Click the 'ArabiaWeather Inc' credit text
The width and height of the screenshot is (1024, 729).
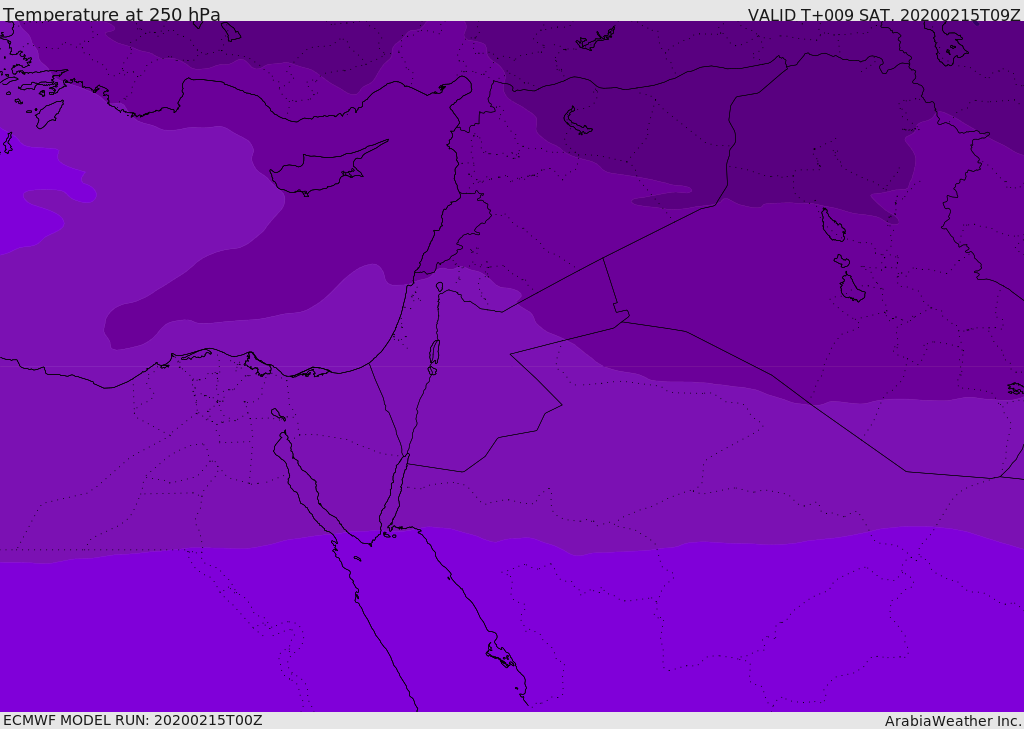pyautogui.click(x=952, y=721)
